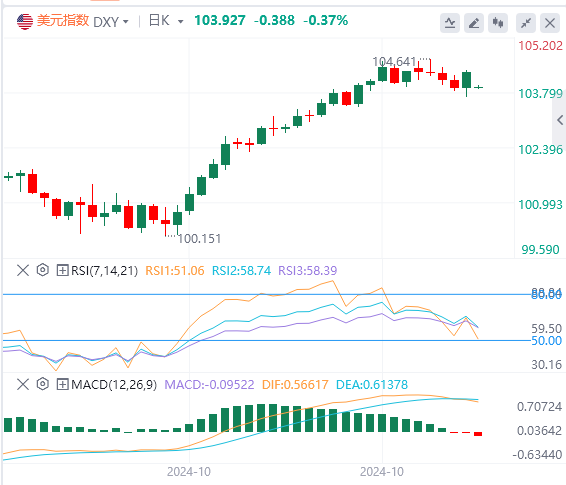
Task: Open the MACD indicator settings hexagon icon
Action: click(x=43, y=384)
